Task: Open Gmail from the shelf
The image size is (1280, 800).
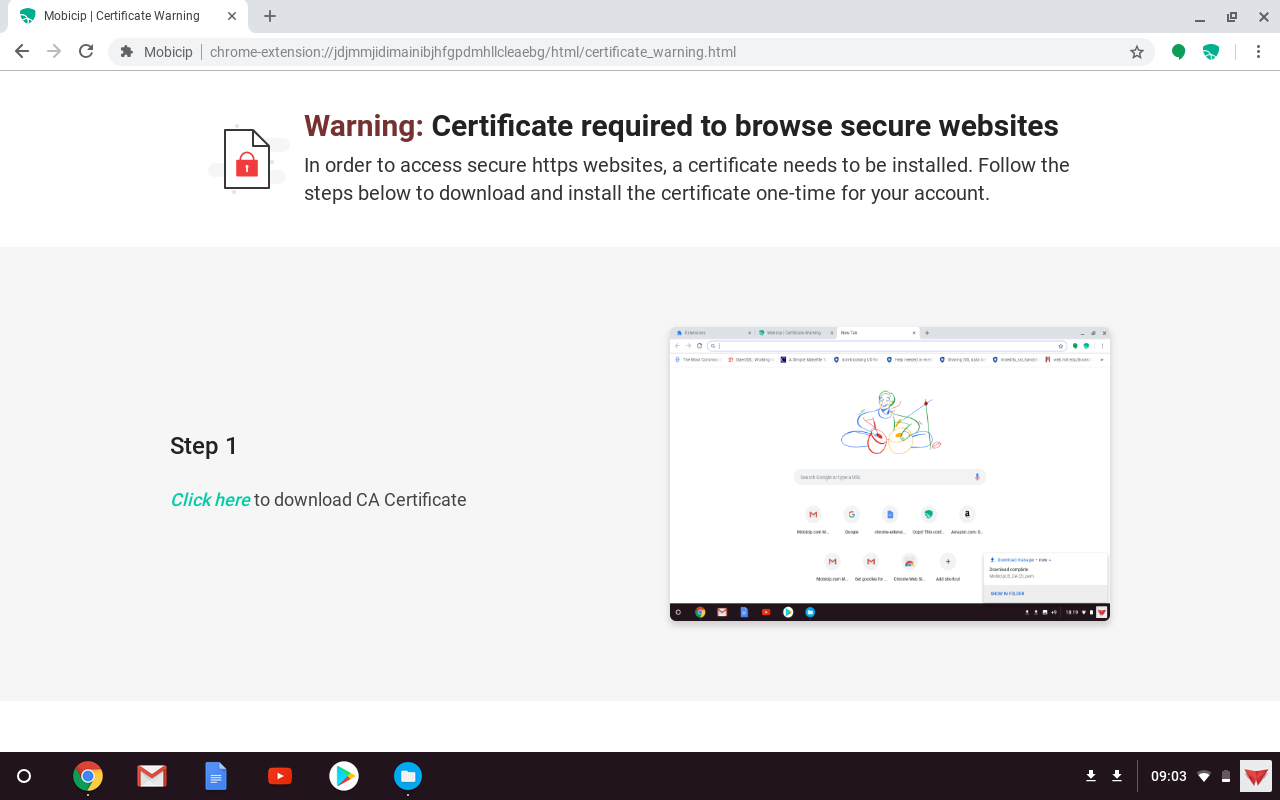Action: [152, 776]
